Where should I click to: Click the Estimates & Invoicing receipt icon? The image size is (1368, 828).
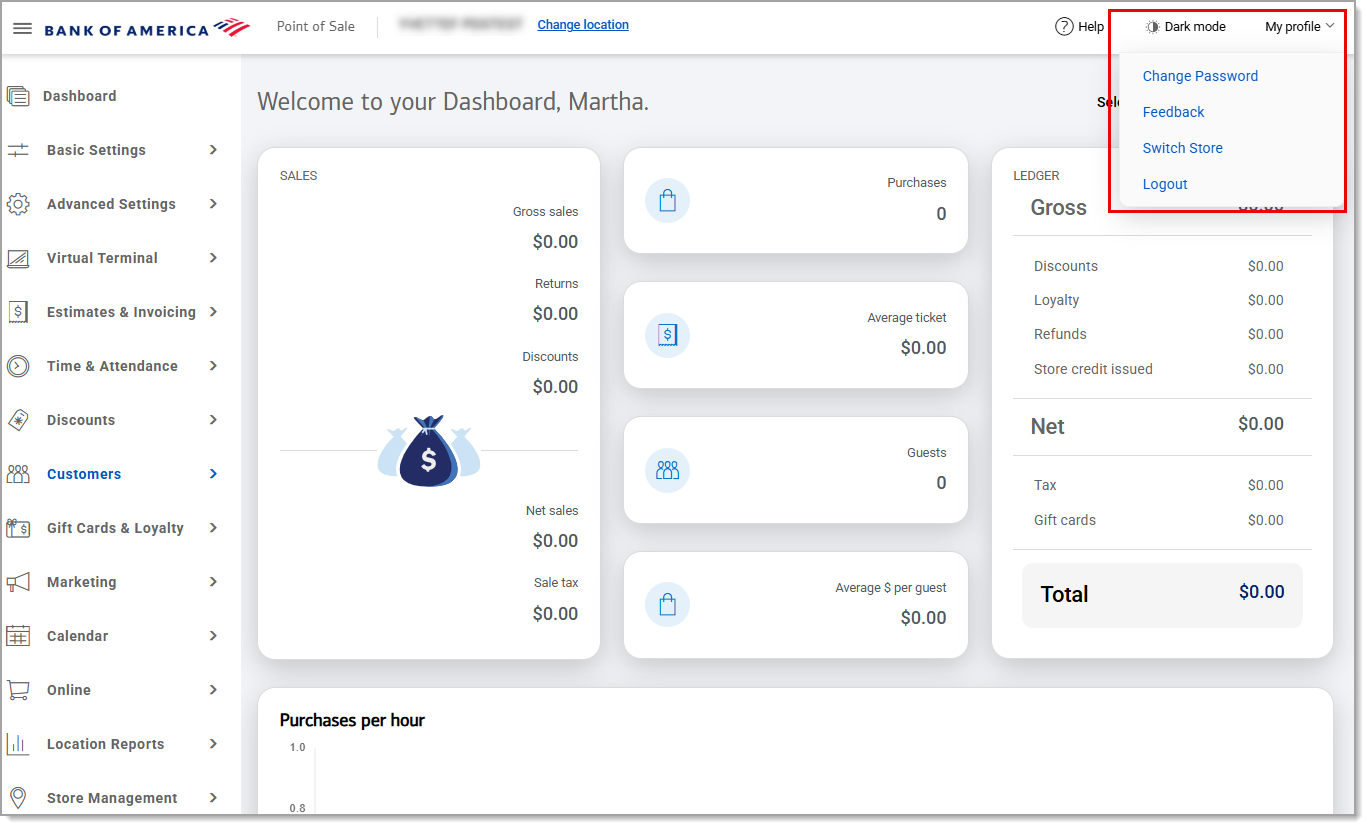point(18,312)
